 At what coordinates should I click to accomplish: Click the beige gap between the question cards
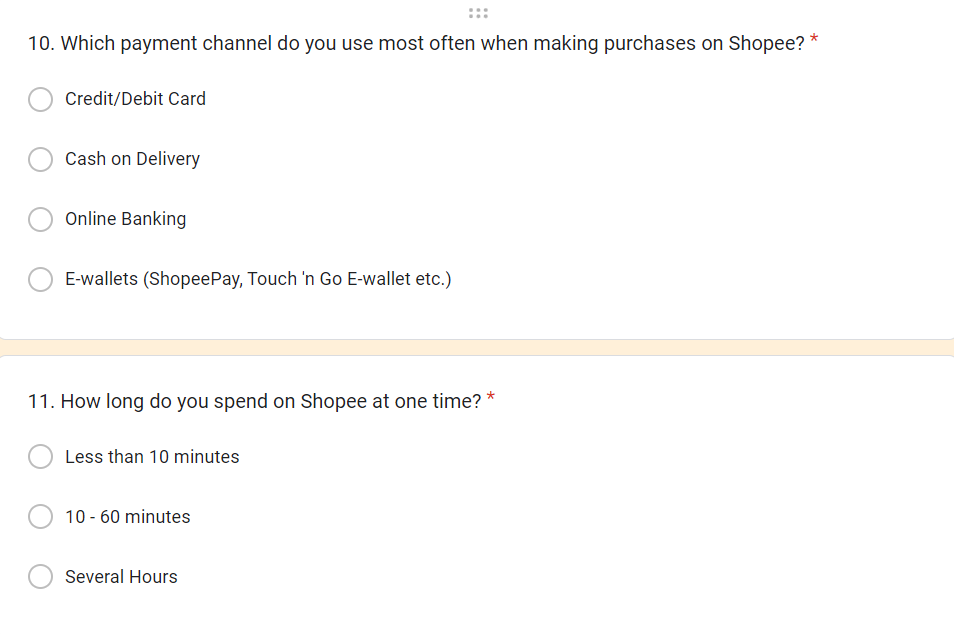point(477,347)
